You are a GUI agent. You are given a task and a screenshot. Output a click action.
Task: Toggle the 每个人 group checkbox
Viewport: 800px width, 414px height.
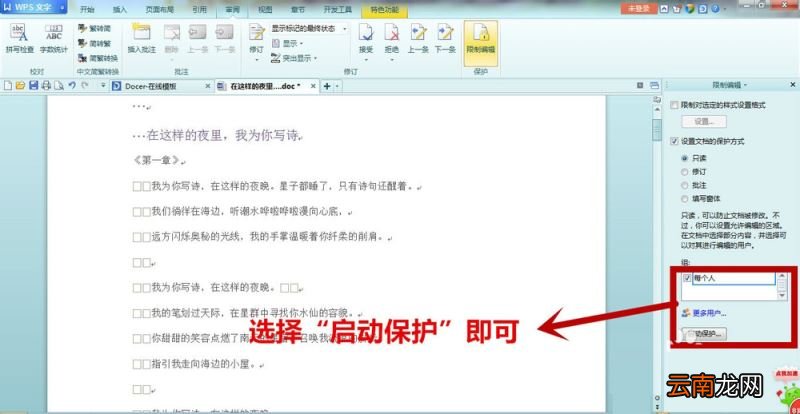pyautogui.click(x=687, y=278)
